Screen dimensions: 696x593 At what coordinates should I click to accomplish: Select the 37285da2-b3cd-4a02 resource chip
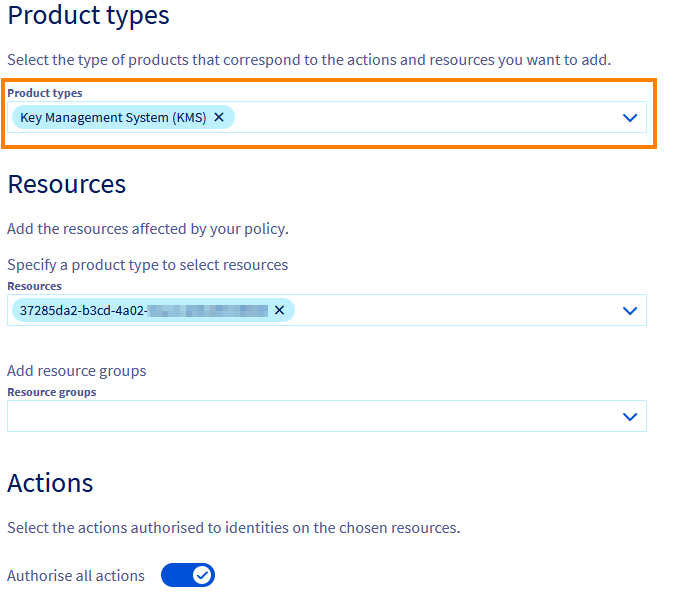coord(140,310)
